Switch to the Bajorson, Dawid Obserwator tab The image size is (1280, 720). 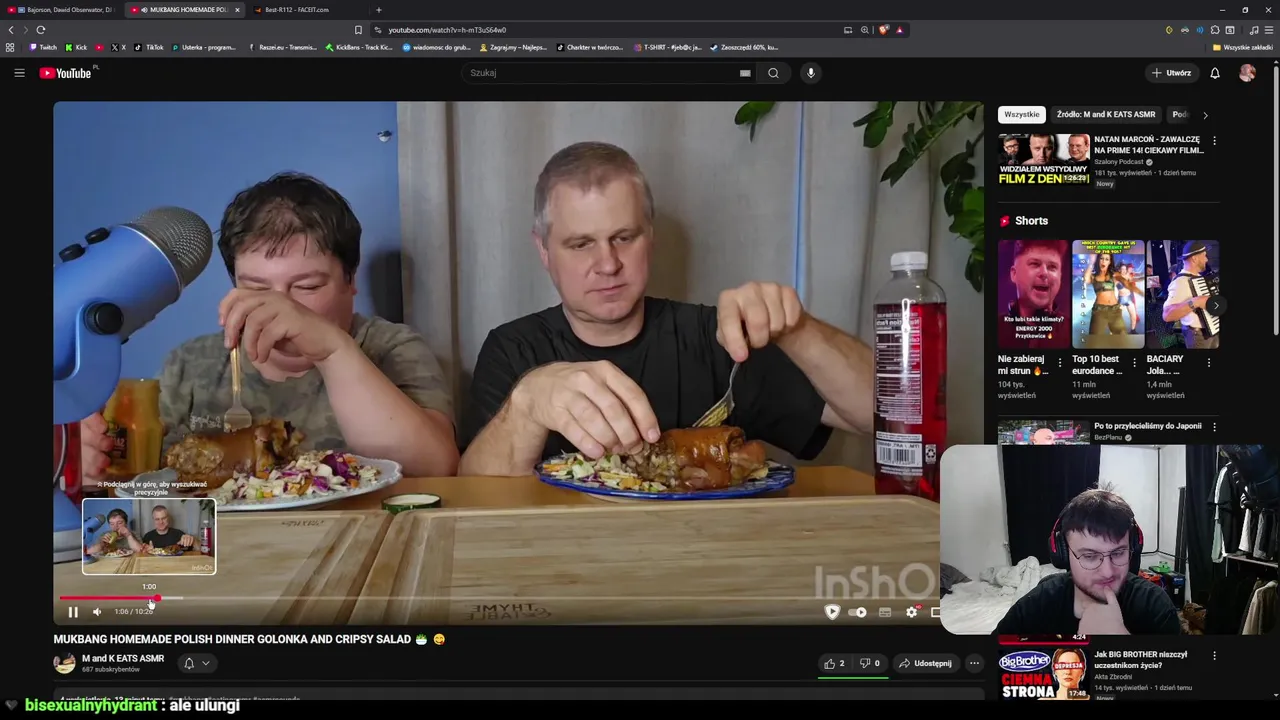point(60,10)
